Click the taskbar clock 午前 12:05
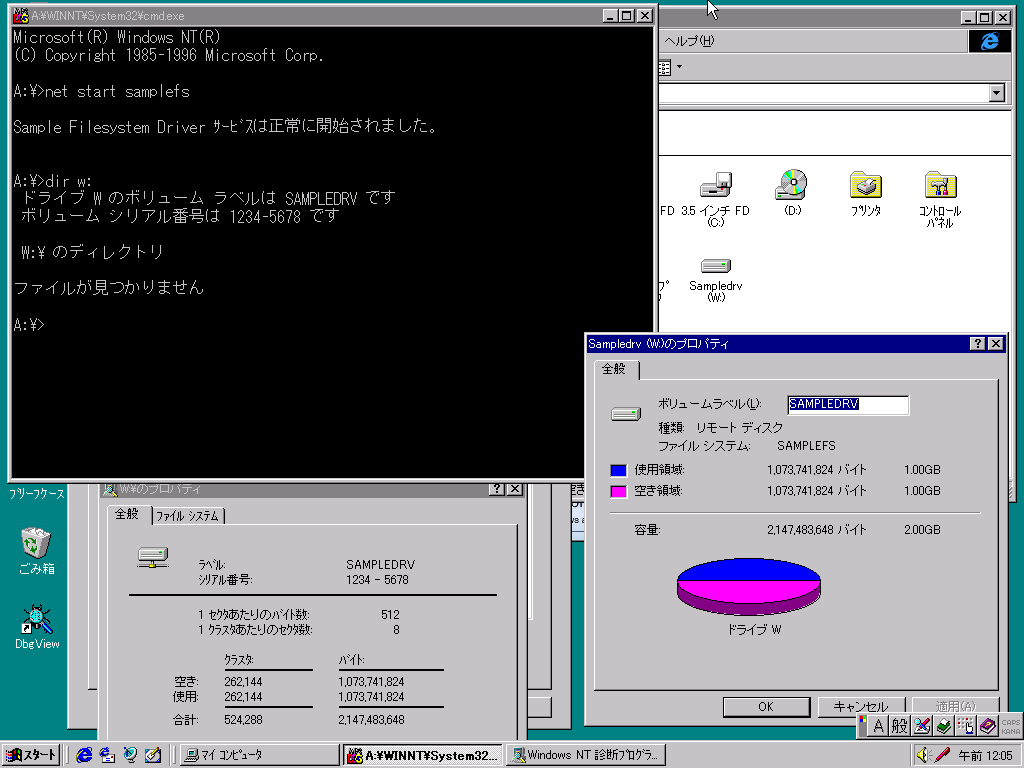 coord(986,755)
